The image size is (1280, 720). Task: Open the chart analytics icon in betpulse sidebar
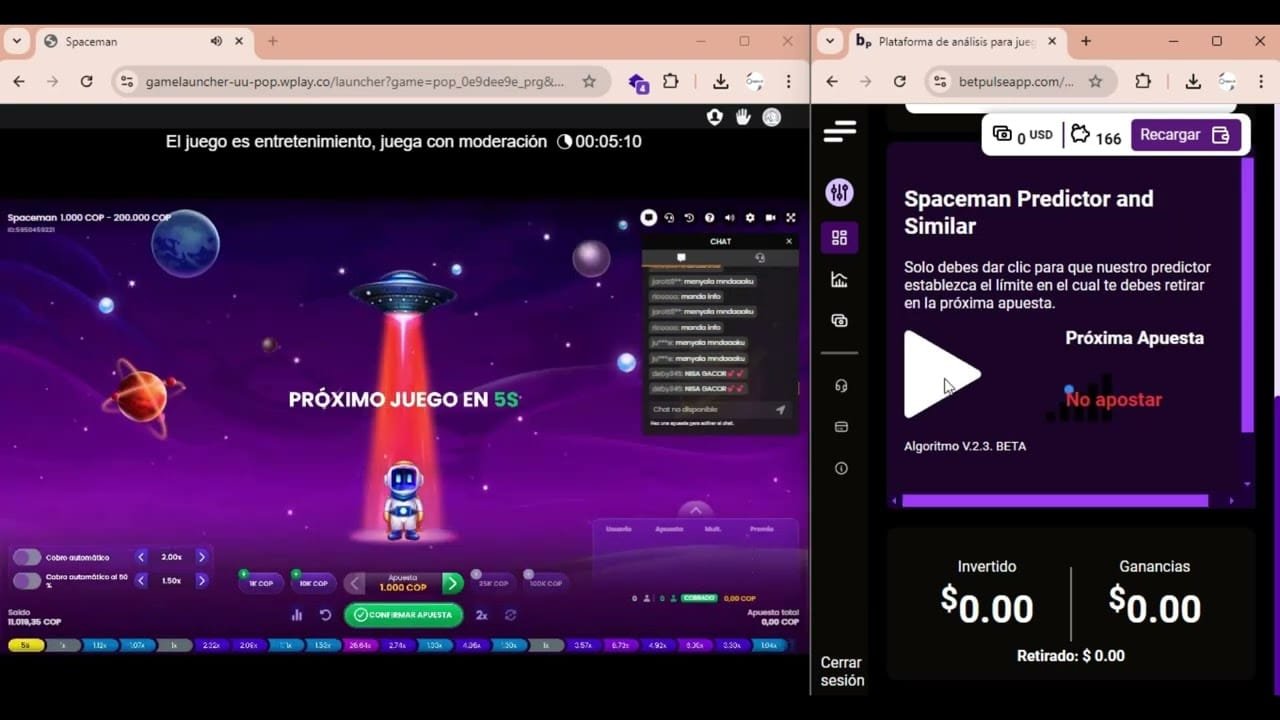pos(839,280)
